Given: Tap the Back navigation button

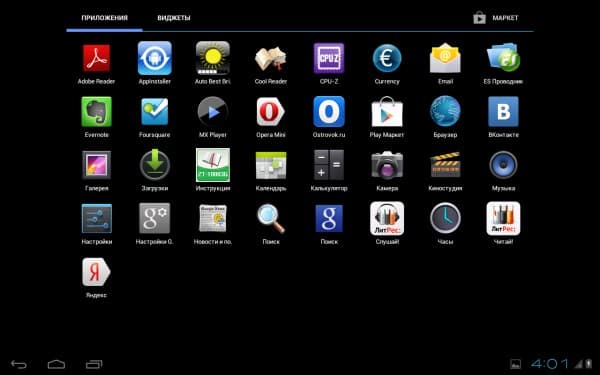Looking at the screenshot, I should coord(18,364).
